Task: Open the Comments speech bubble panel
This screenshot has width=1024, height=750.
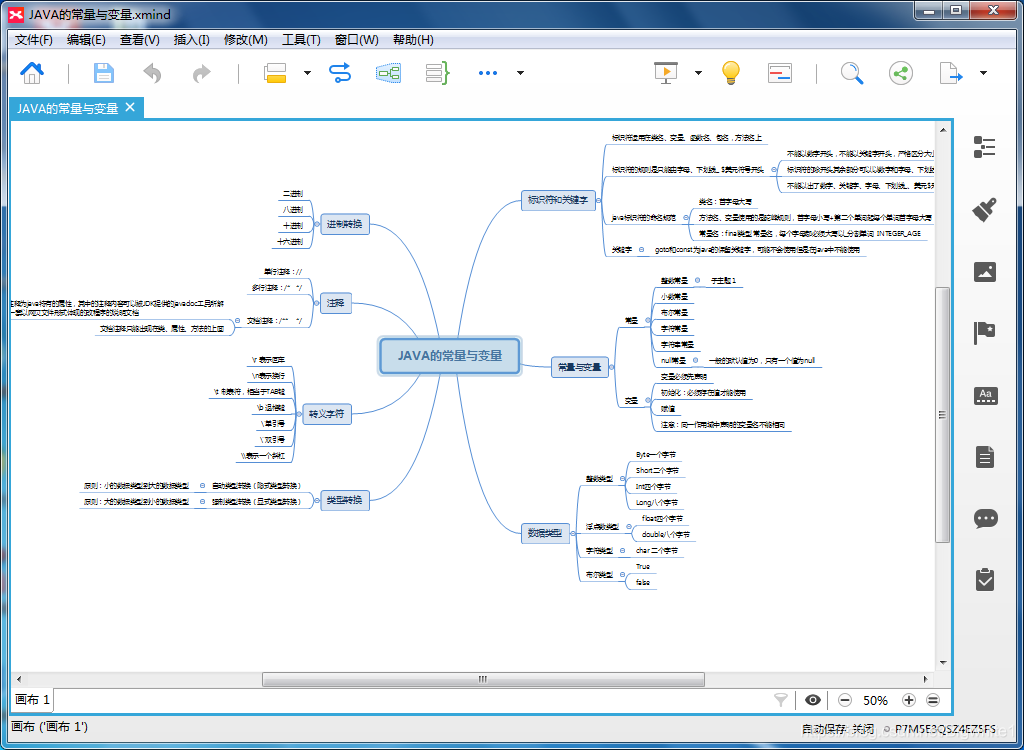Action: pos(985,519)
